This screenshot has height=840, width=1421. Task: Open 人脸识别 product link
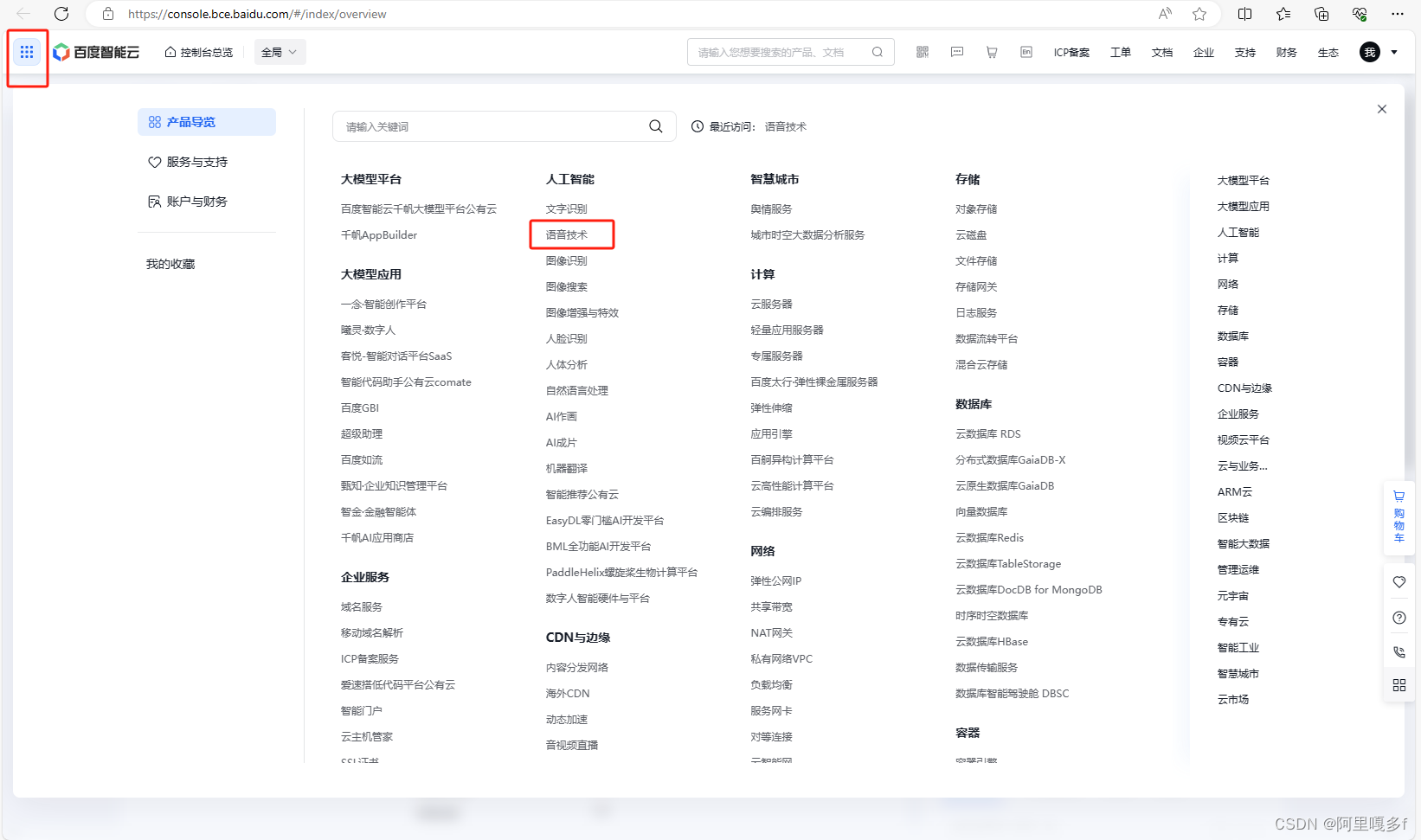[x=567, y=338]
